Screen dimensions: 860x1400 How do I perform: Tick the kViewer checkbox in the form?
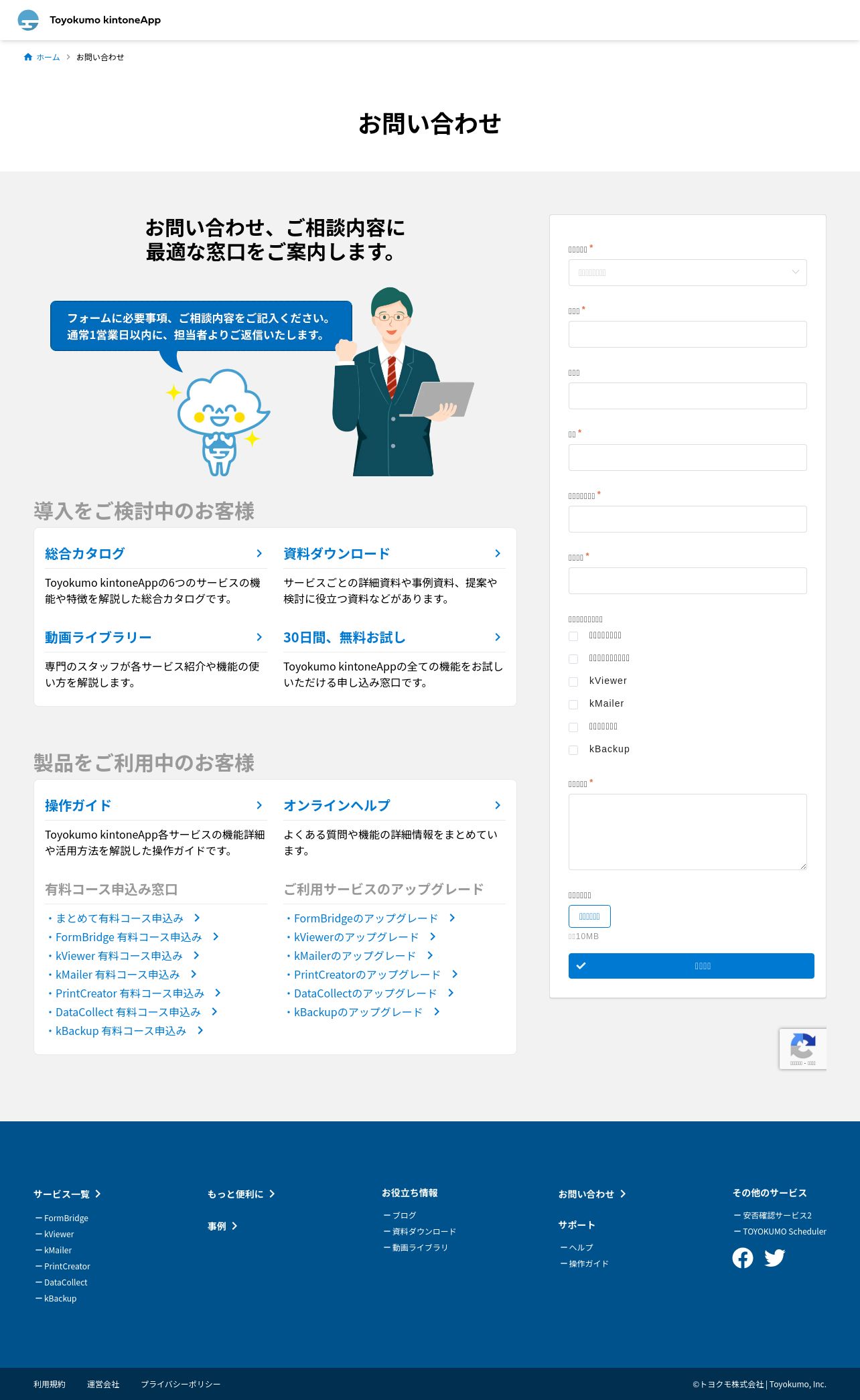(x=573, y=682)
